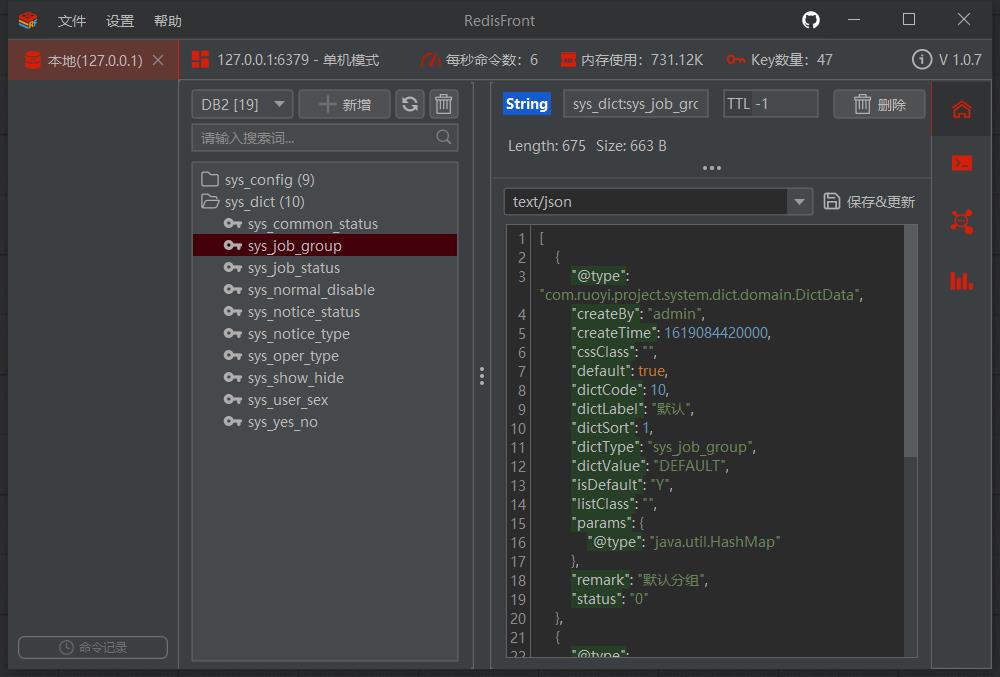Image resolution: width=1000 pixels, height=677 pixels.
Task: Click the search magnifier icon
Action: (x=444, y=137)
